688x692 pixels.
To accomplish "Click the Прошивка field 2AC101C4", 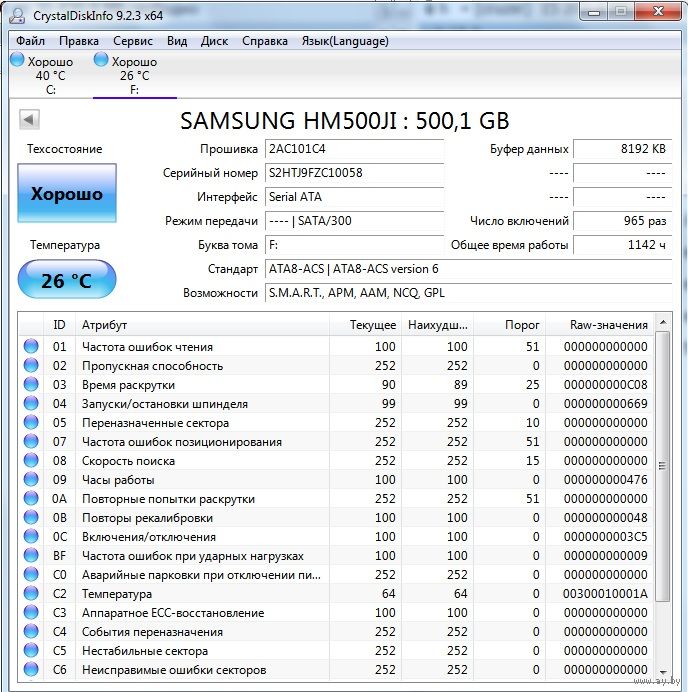I will click(354, 149).
